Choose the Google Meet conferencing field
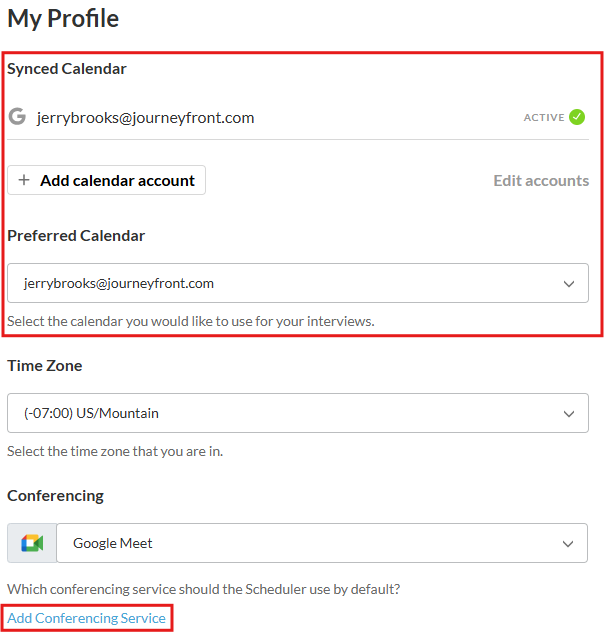Image resolution: width=604 pixels, height=643 pixels. click(x=322, y=543)
